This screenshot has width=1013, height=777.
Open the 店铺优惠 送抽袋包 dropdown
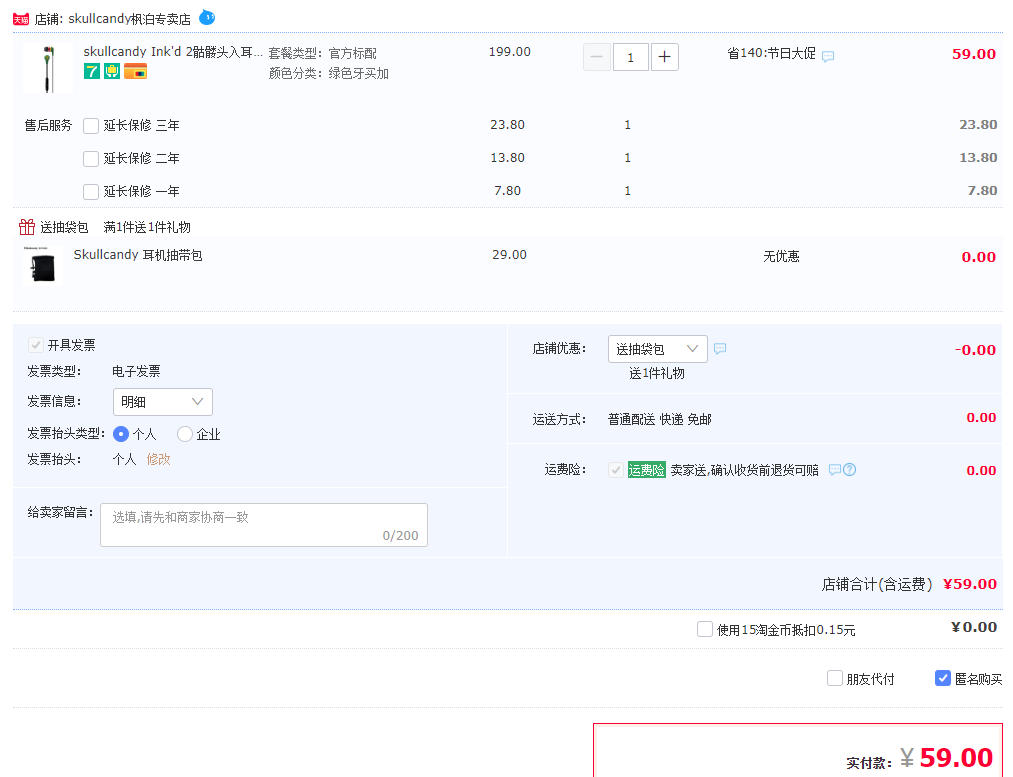658,349
